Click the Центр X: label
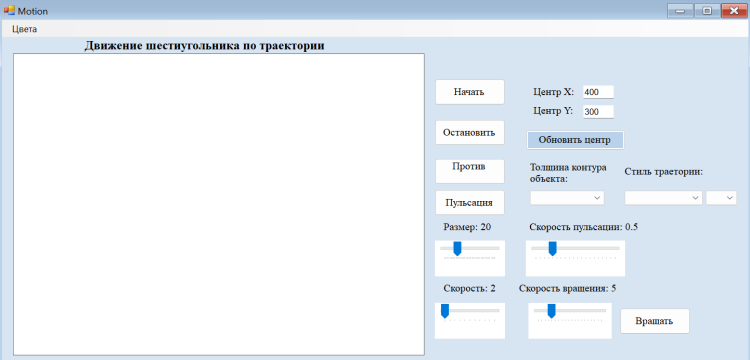 (553, 92)
